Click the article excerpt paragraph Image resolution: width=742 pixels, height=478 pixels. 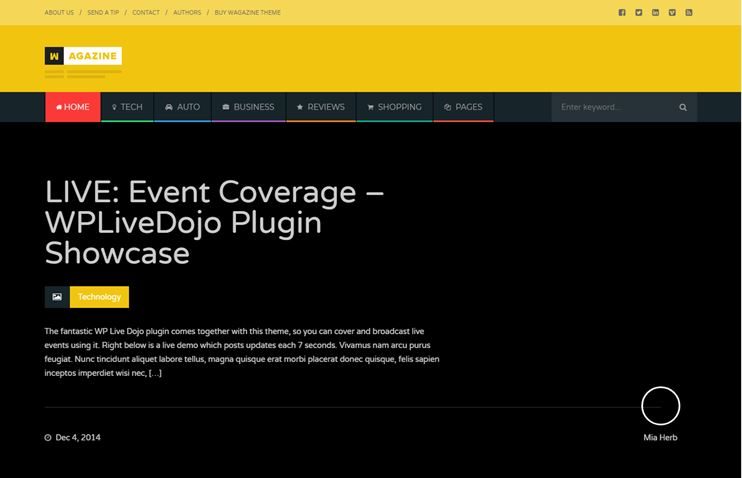pyautogui.click(x=242, y=352)
